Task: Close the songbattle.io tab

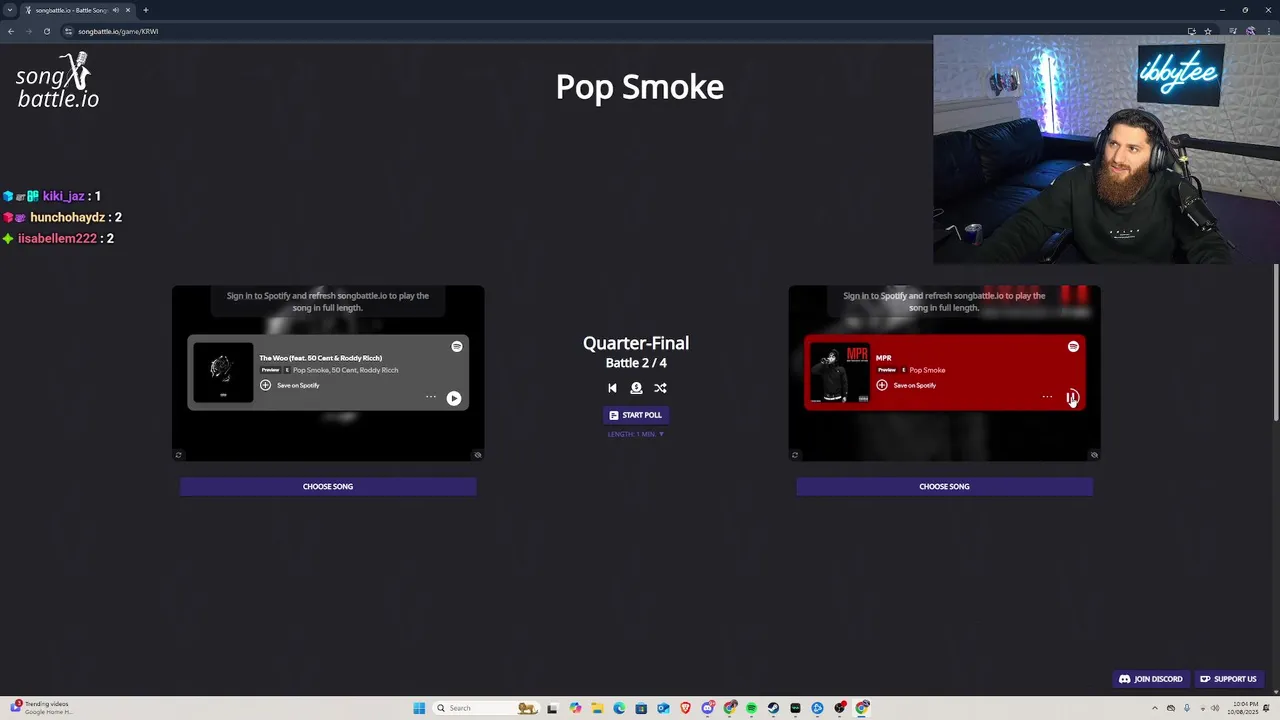Action: click(x=128, y=10)
